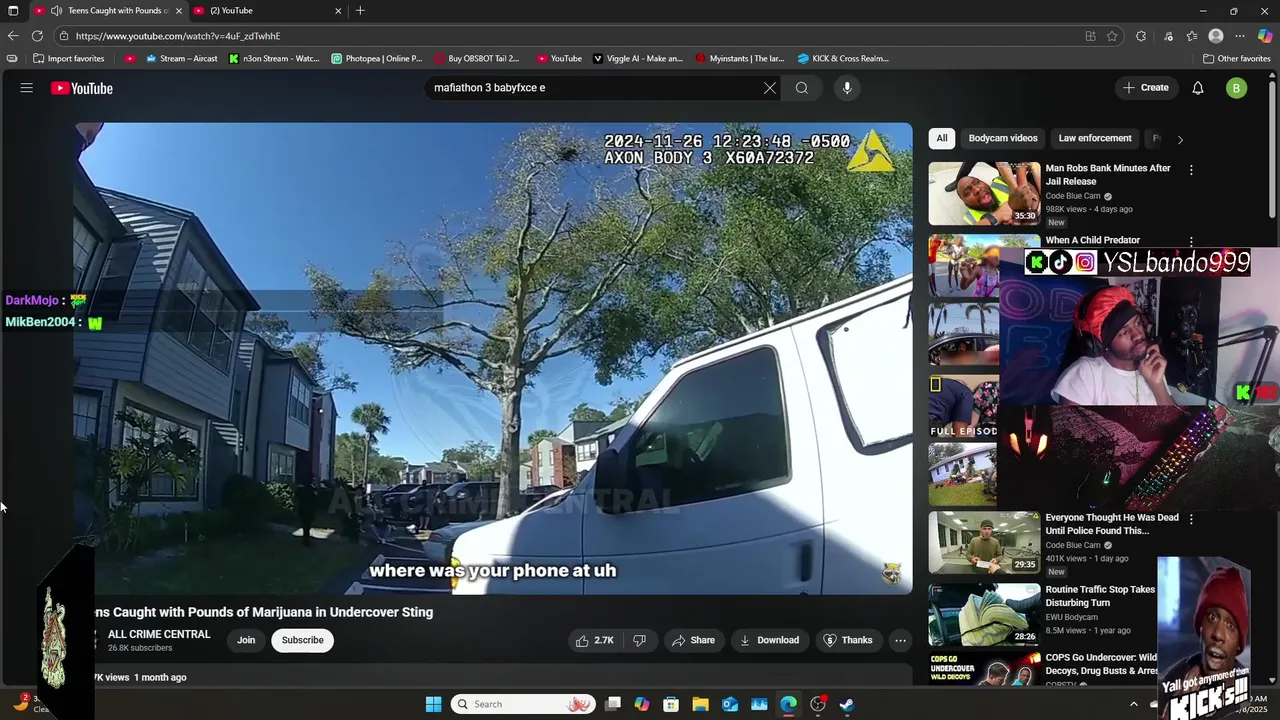Open the Windows Start menu
This screenshot has width=1280, height=720.
[433, 704]
